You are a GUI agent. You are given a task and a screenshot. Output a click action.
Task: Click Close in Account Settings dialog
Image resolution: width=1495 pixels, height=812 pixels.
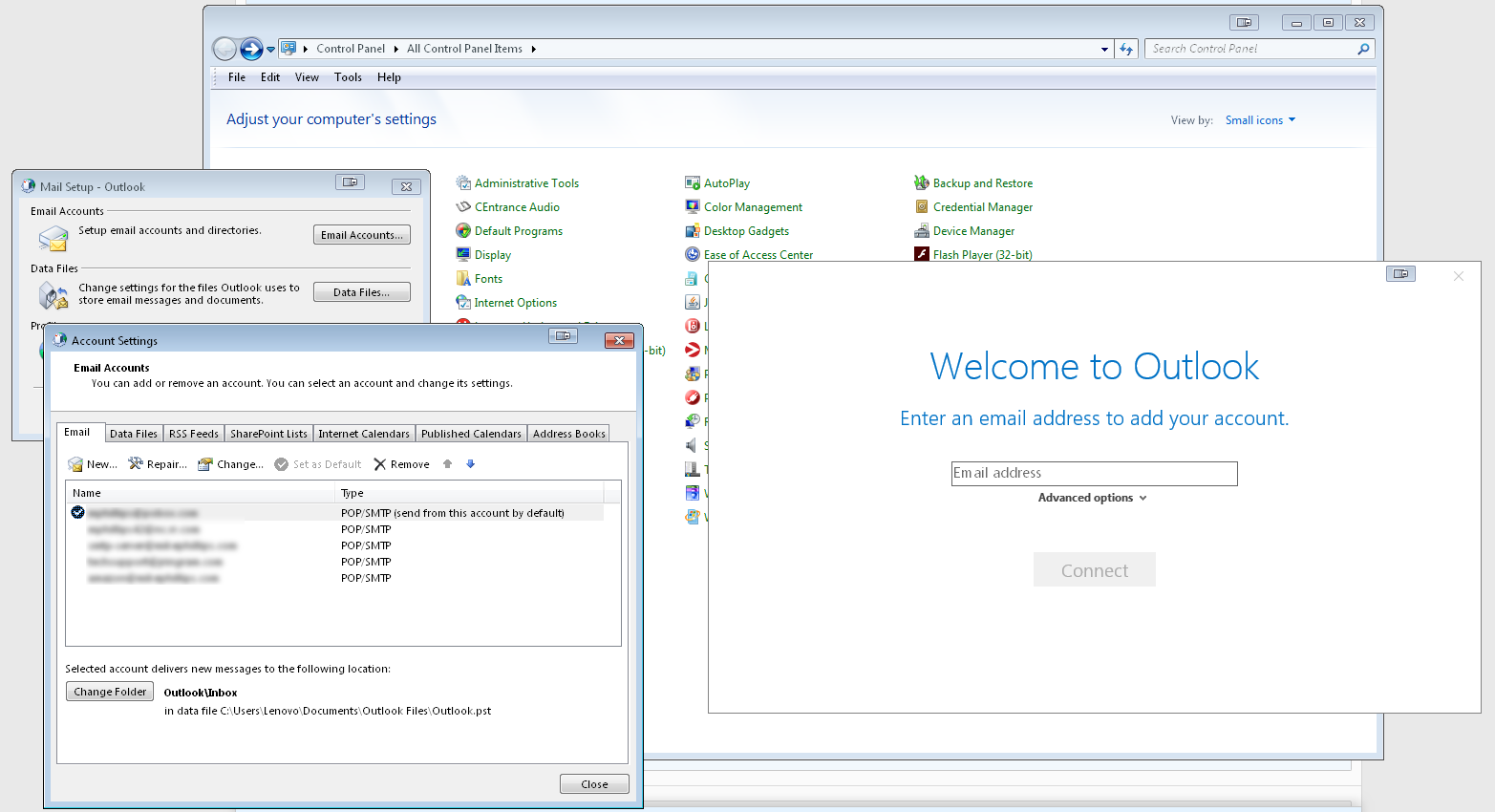[594, 784]
